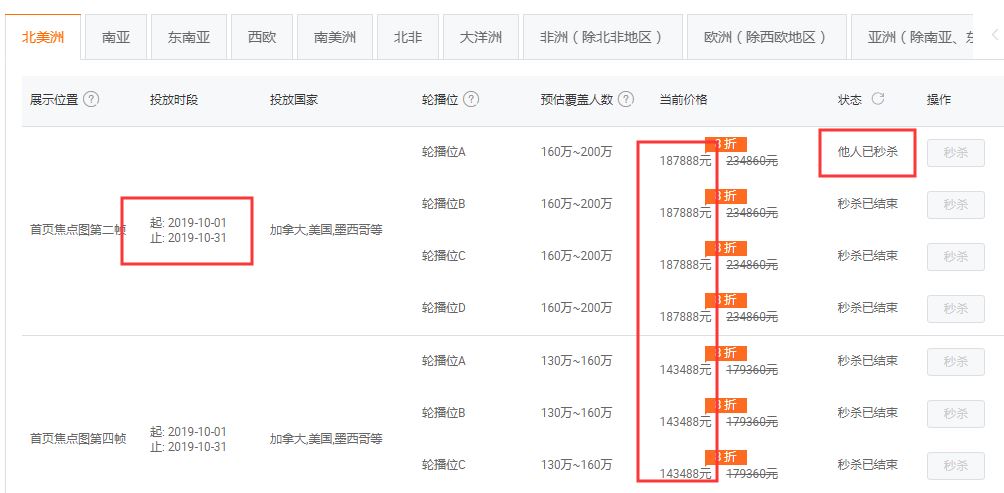Switch to the 西欧 tab
Viewport: 1004px width, 493px height.
[x=262, y=37]
